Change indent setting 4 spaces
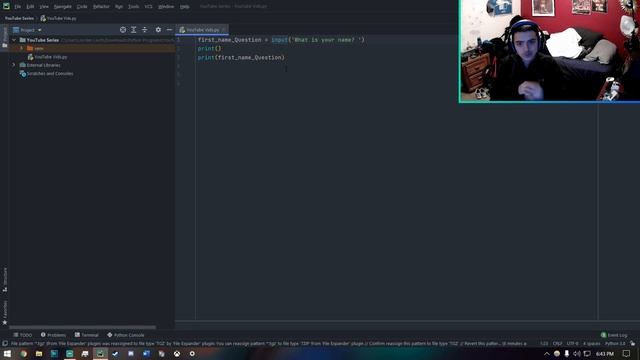The height and width of the screenshot is (360, 640). tap(591, 344)
